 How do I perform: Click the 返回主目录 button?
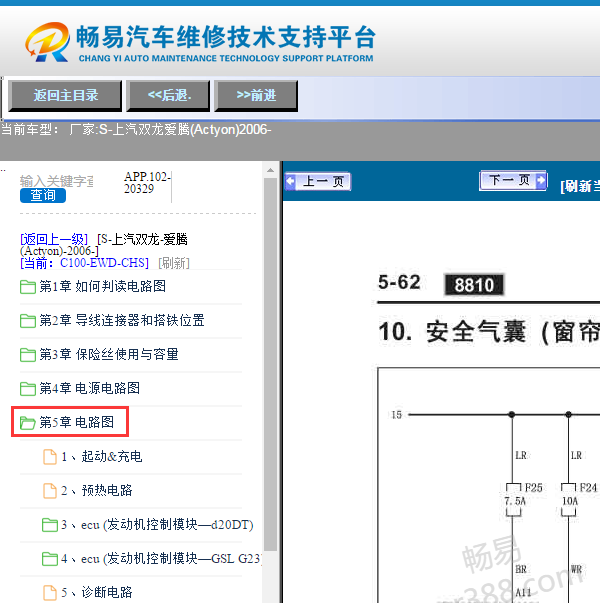65,95
